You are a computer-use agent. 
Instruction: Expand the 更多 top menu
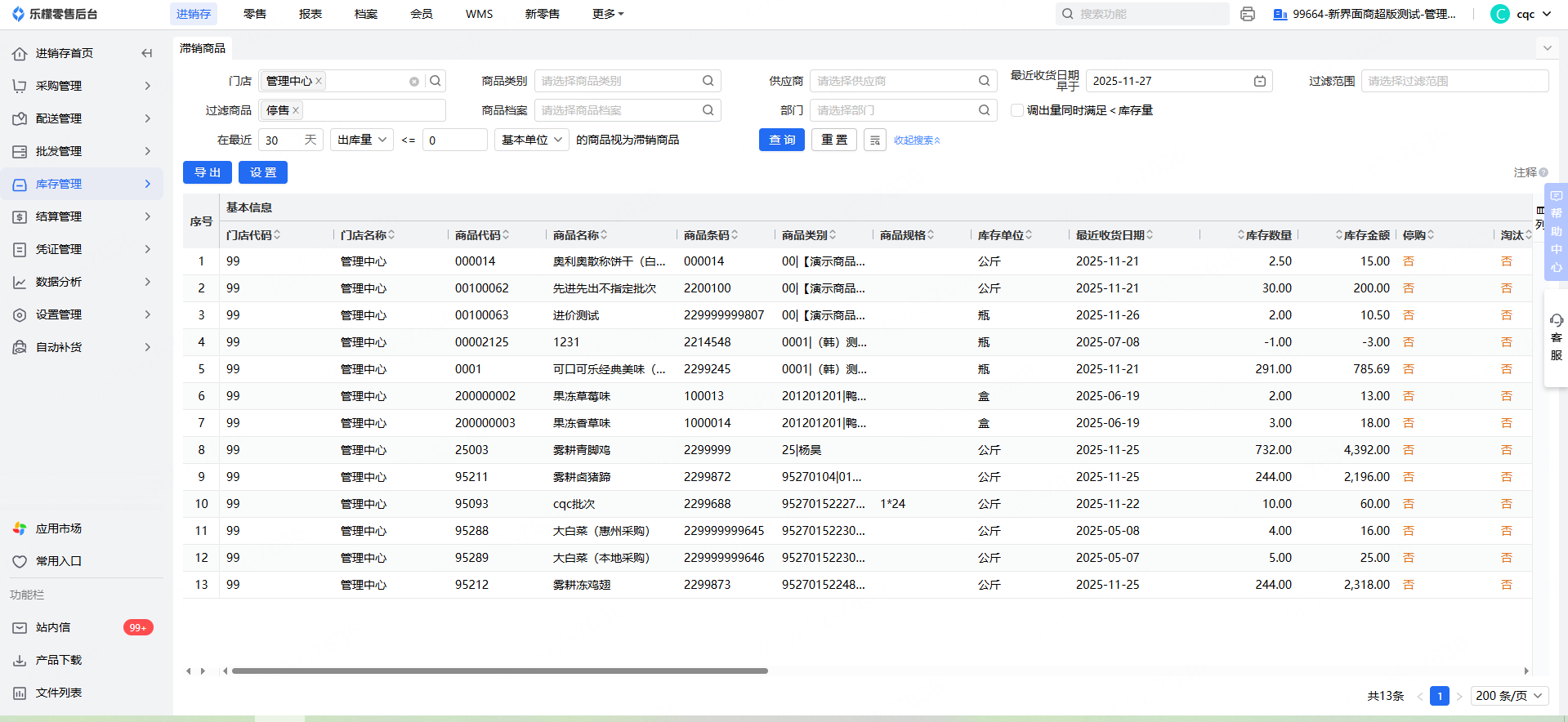(x=607, y=14)
